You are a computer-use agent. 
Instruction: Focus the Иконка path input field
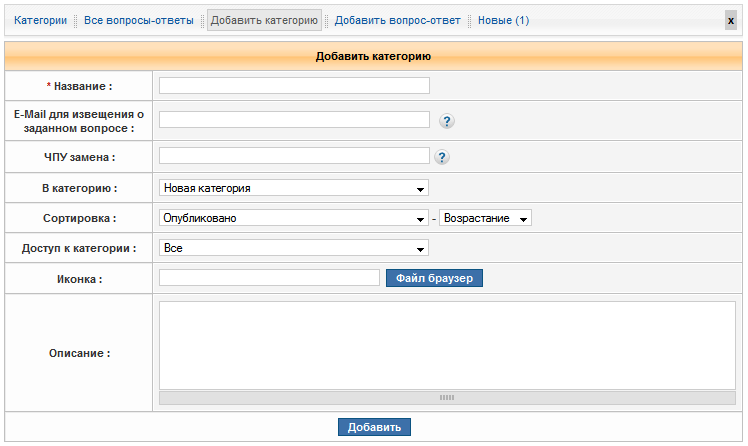coord(269,278)
